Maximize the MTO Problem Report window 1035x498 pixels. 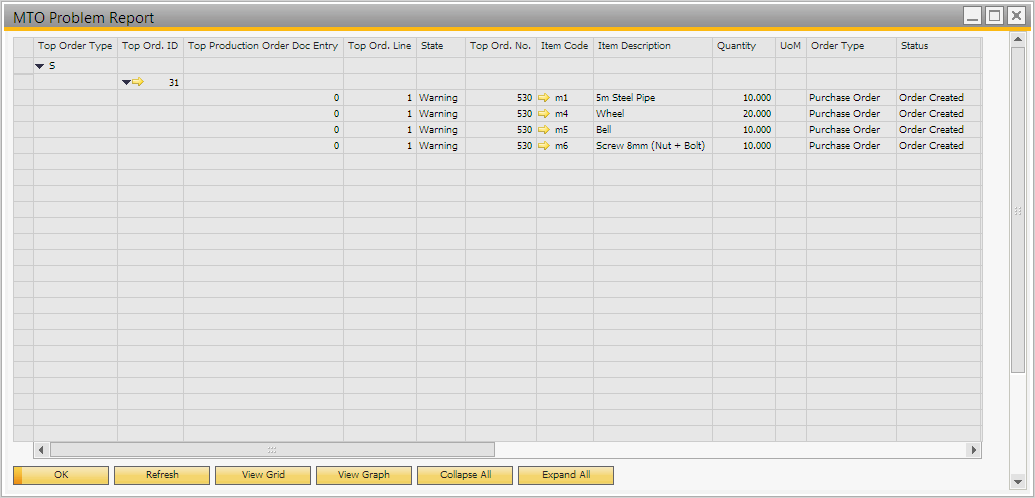point(994,15)
